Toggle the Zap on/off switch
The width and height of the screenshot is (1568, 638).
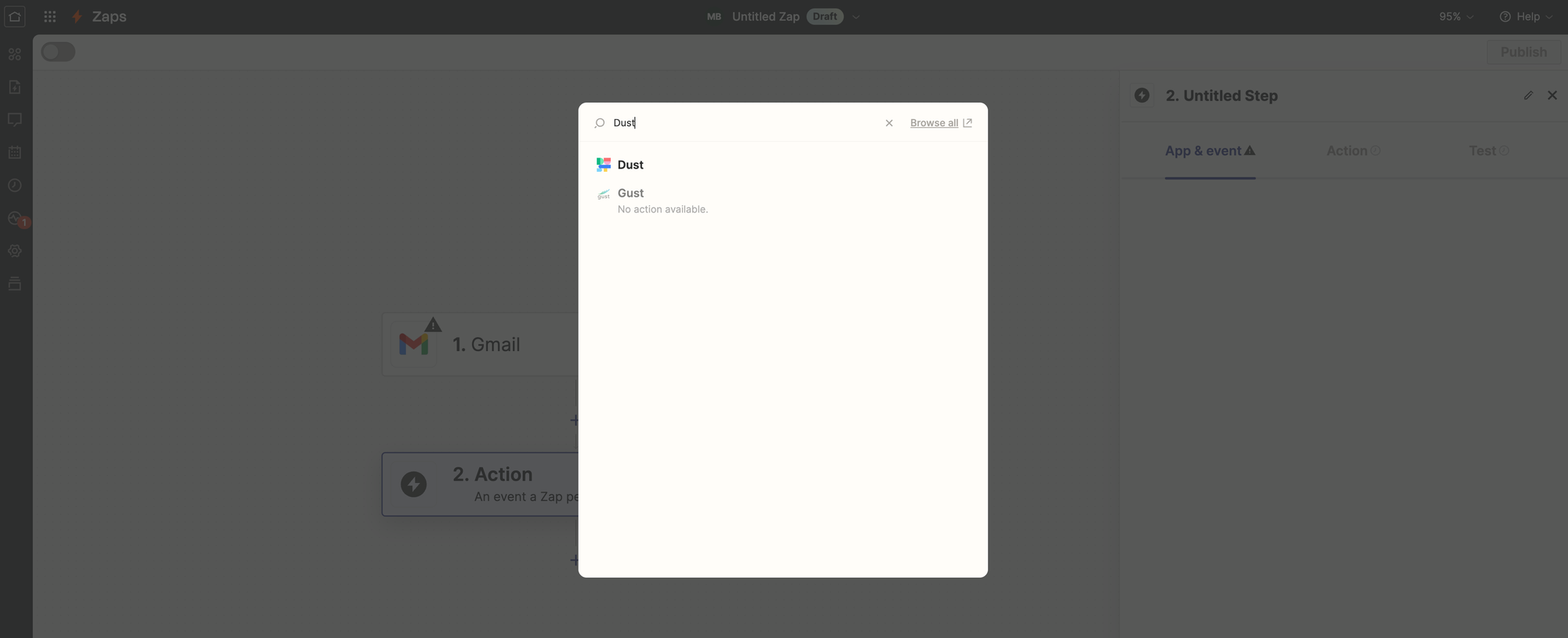[x=58, y=52]
